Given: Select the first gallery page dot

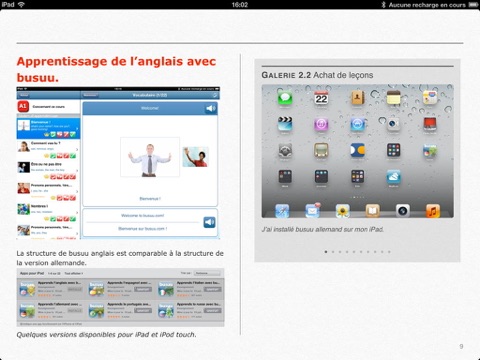Looking at the screenshot, I should point(326,252).
